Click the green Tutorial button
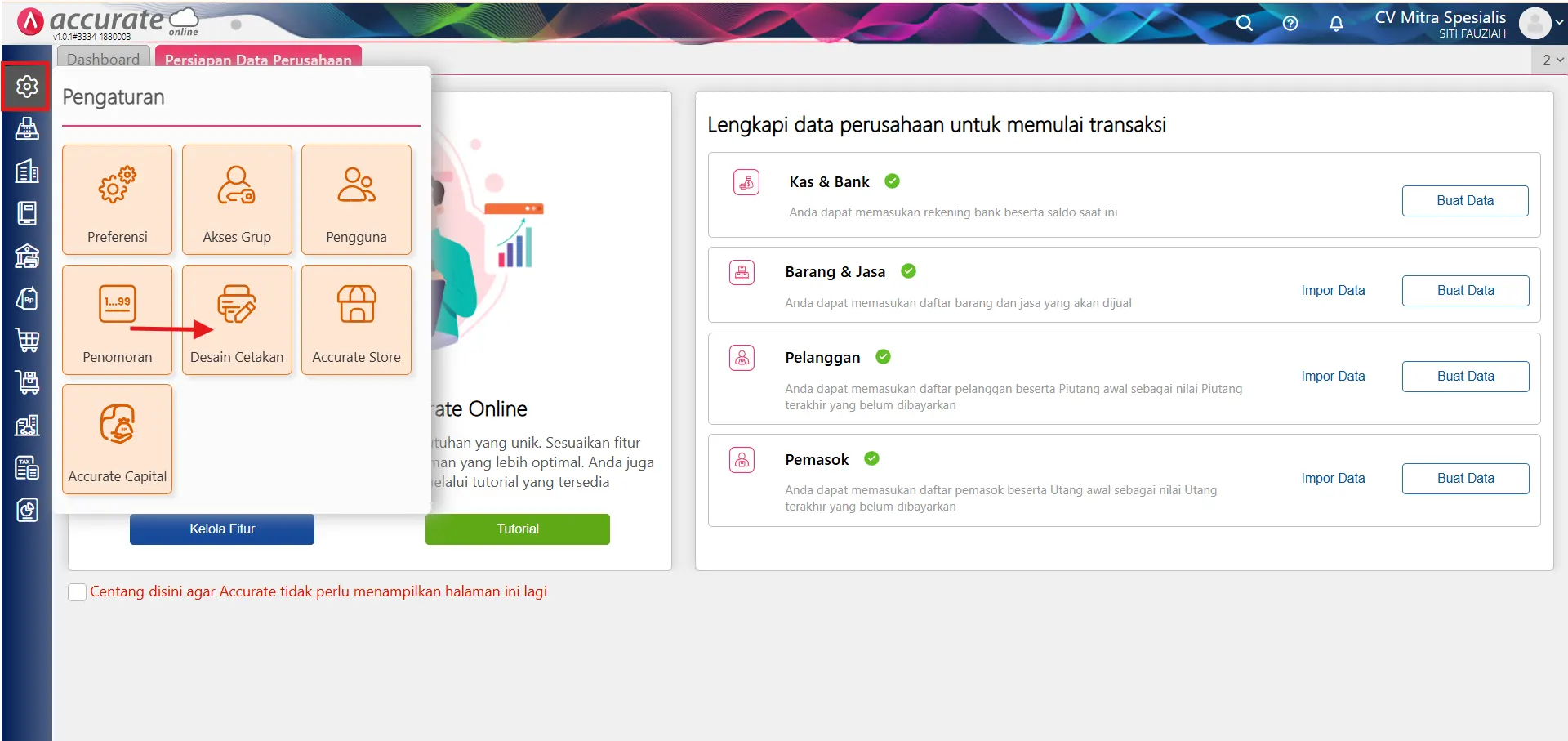This screenshot has height=741, width=1568. click(x=518, y=529)
